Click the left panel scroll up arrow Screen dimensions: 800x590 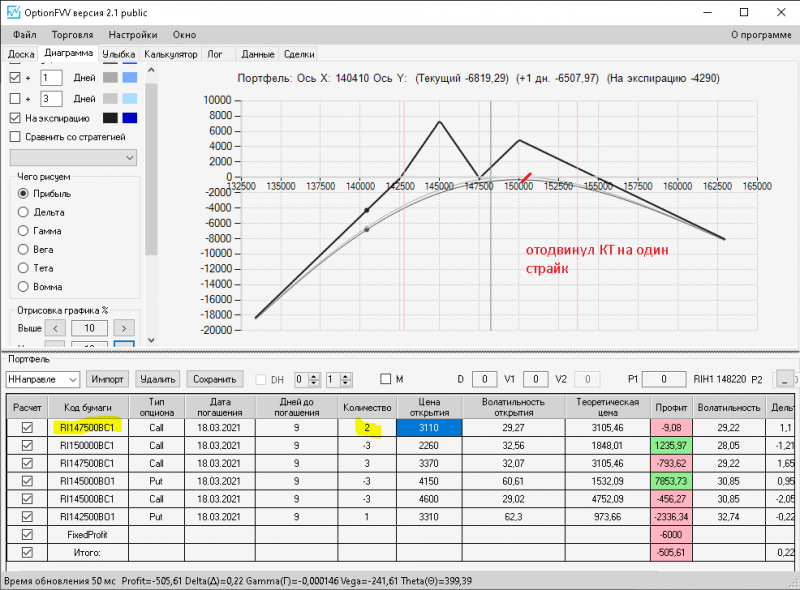[x=151, y=70]
